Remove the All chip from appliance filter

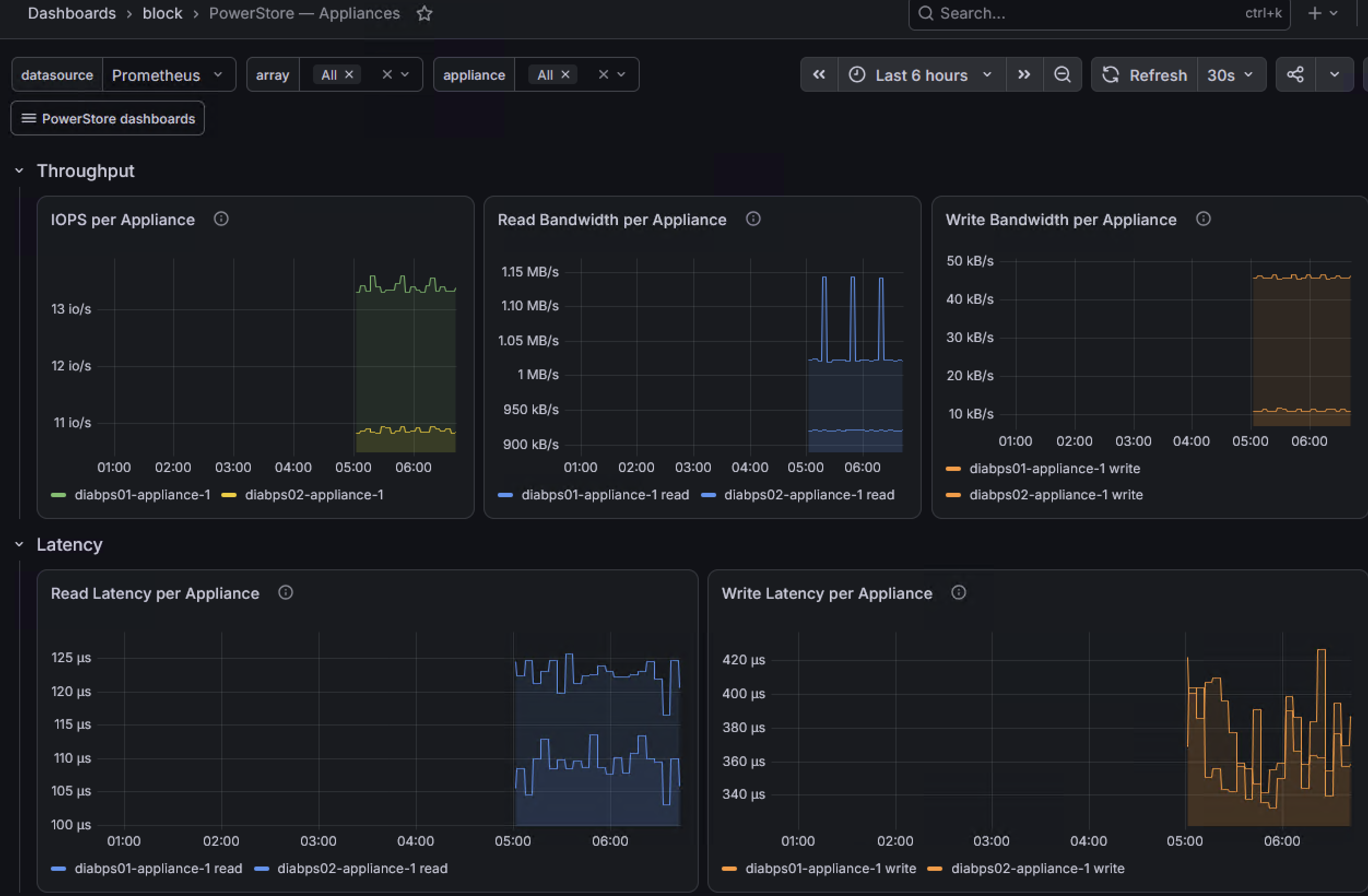coord(565,75)
